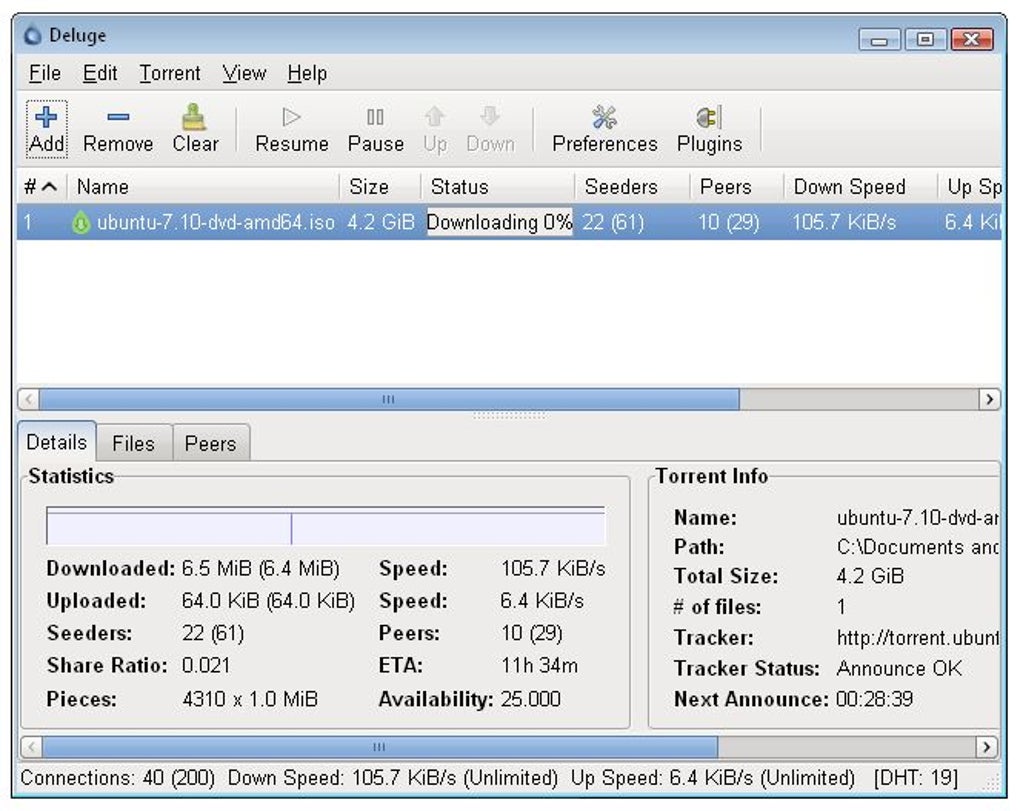1020x811 pixels.
Task: Click the 10 (29) peers cell in list
Action: tap(729, 222)
